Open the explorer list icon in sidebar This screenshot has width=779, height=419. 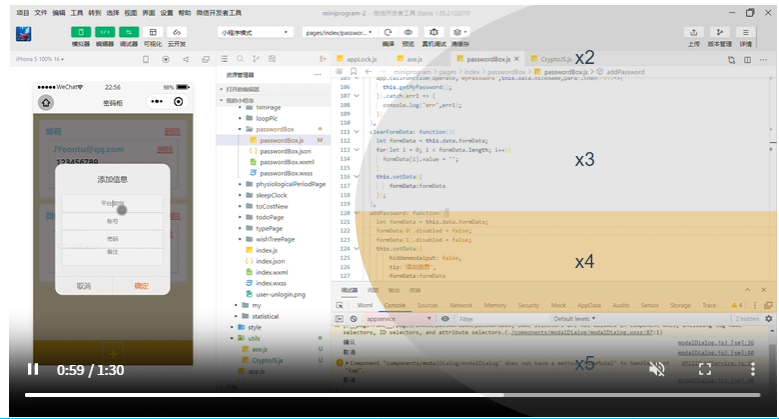tap(224, 59)
